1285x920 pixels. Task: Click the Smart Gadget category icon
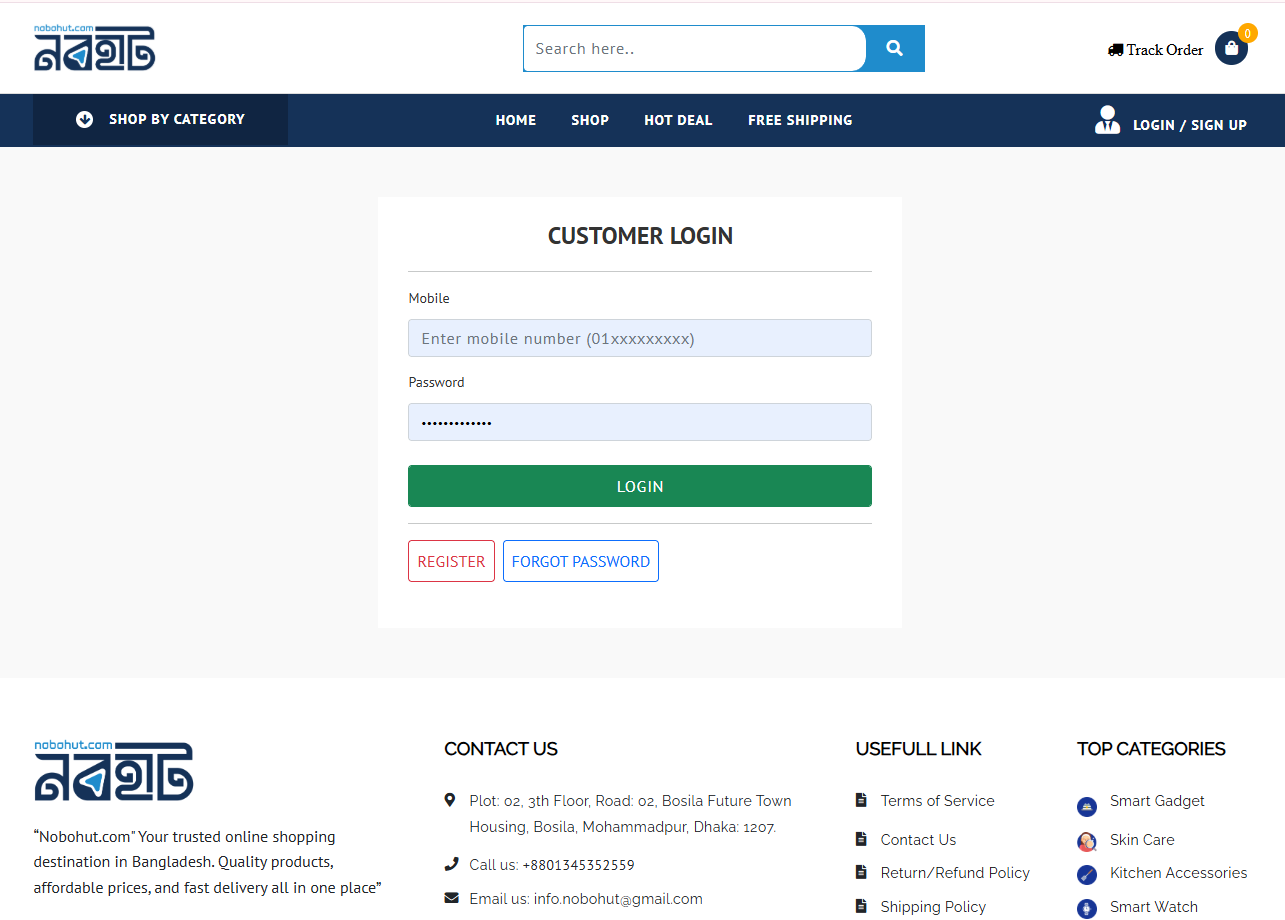1087,807
